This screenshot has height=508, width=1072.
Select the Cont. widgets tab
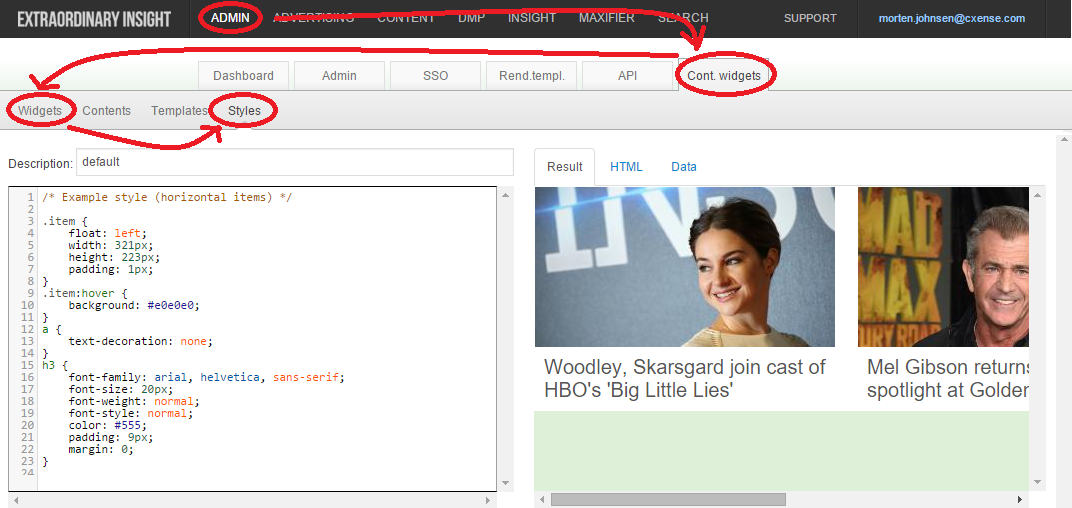[724, 75]
